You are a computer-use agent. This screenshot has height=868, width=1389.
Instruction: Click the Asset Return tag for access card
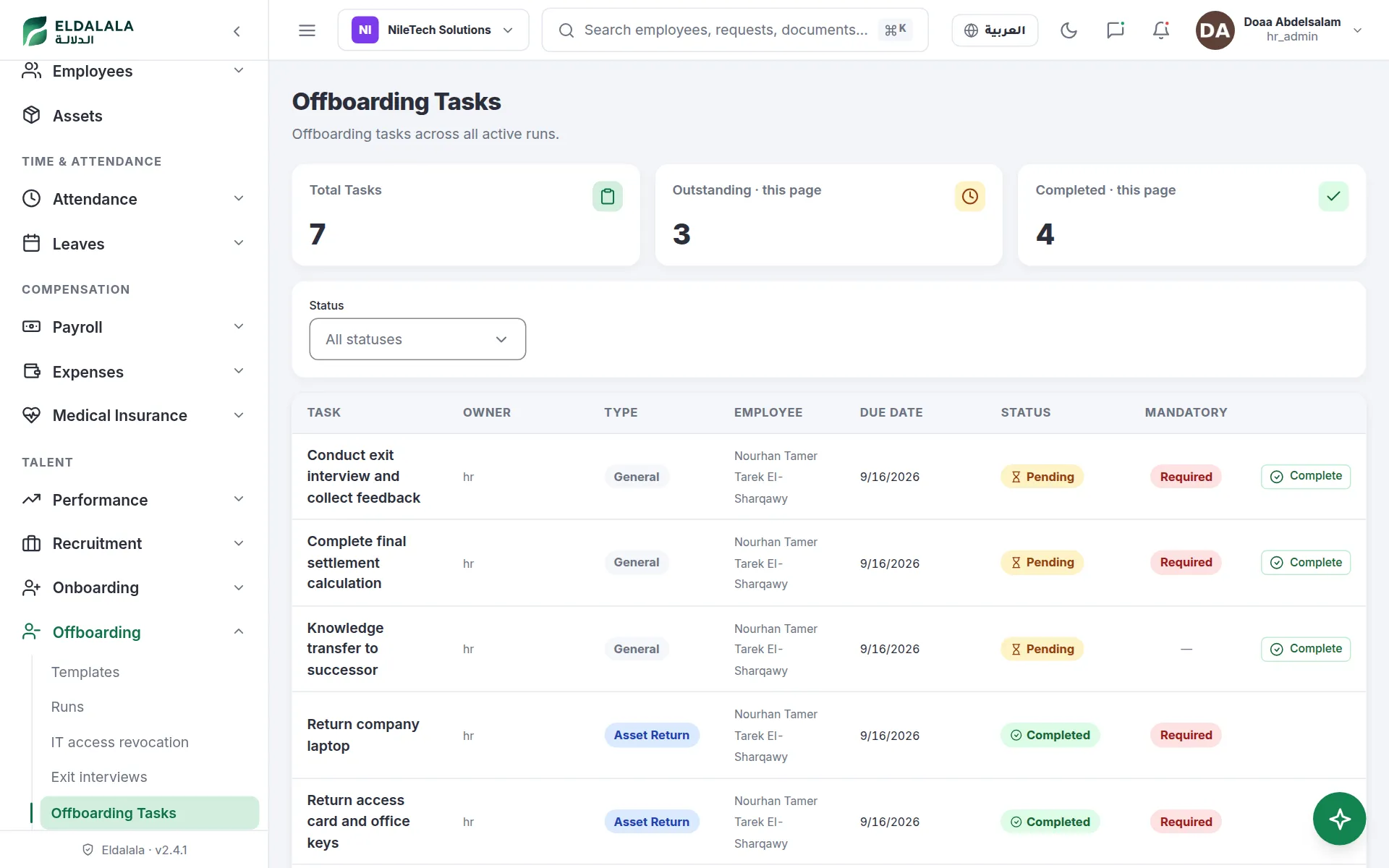[651, 822]
